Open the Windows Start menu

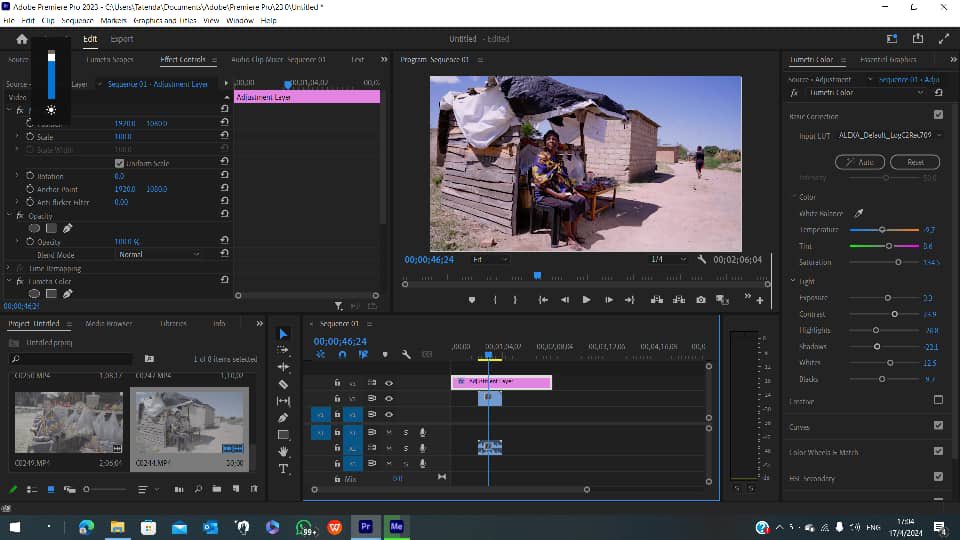point(15,527)
